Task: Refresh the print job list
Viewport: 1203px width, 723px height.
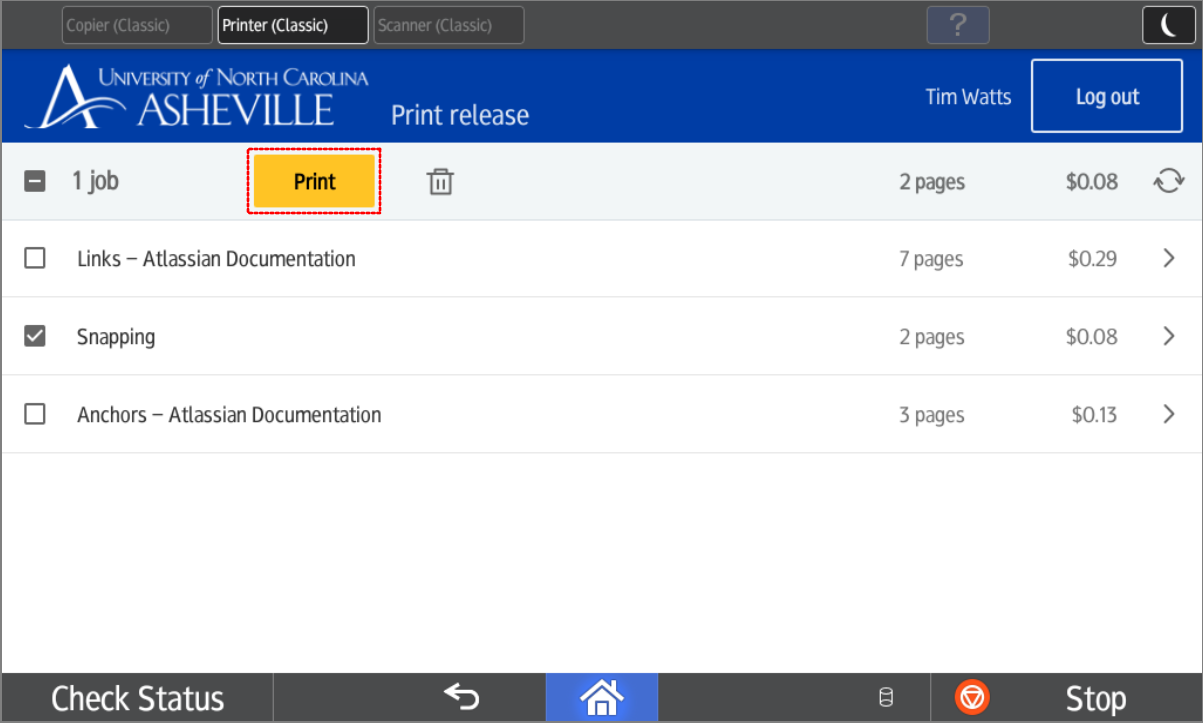Action: pos(1168,182)
